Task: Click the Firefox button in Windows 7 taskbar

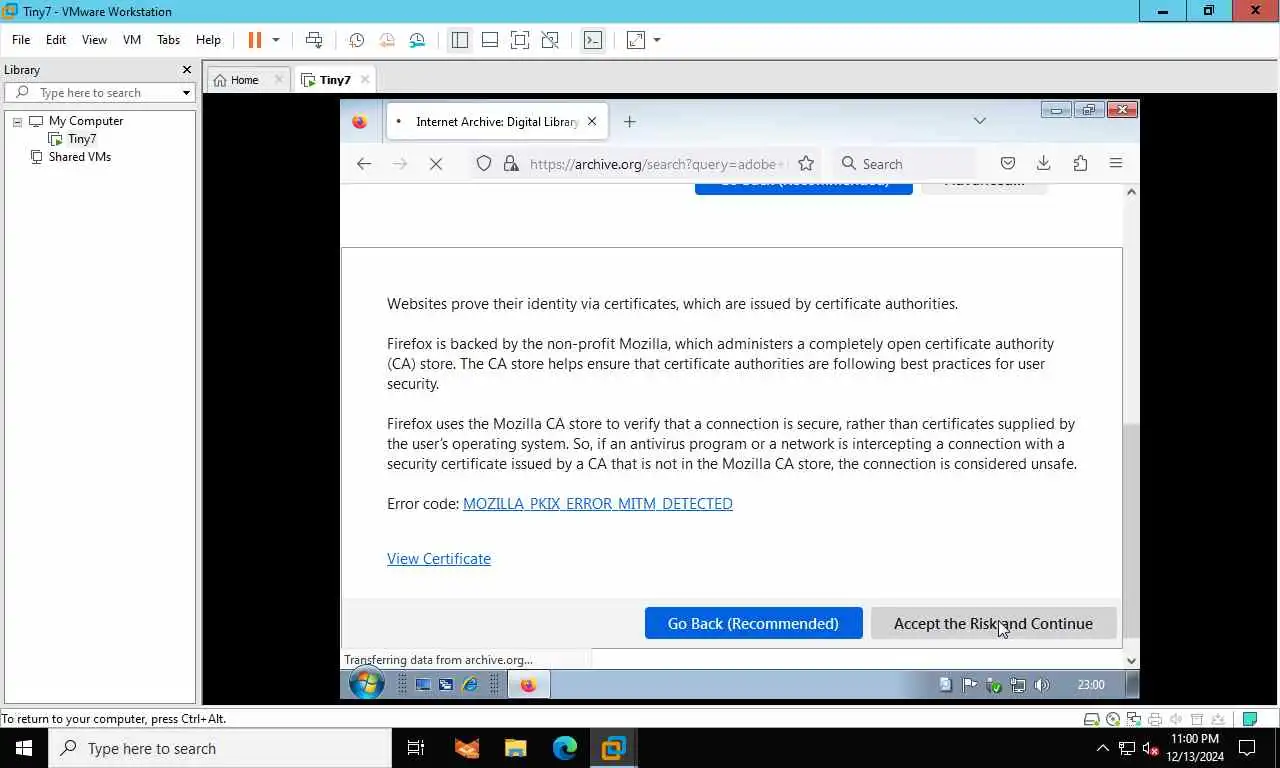Action: [x=528, y=685]
